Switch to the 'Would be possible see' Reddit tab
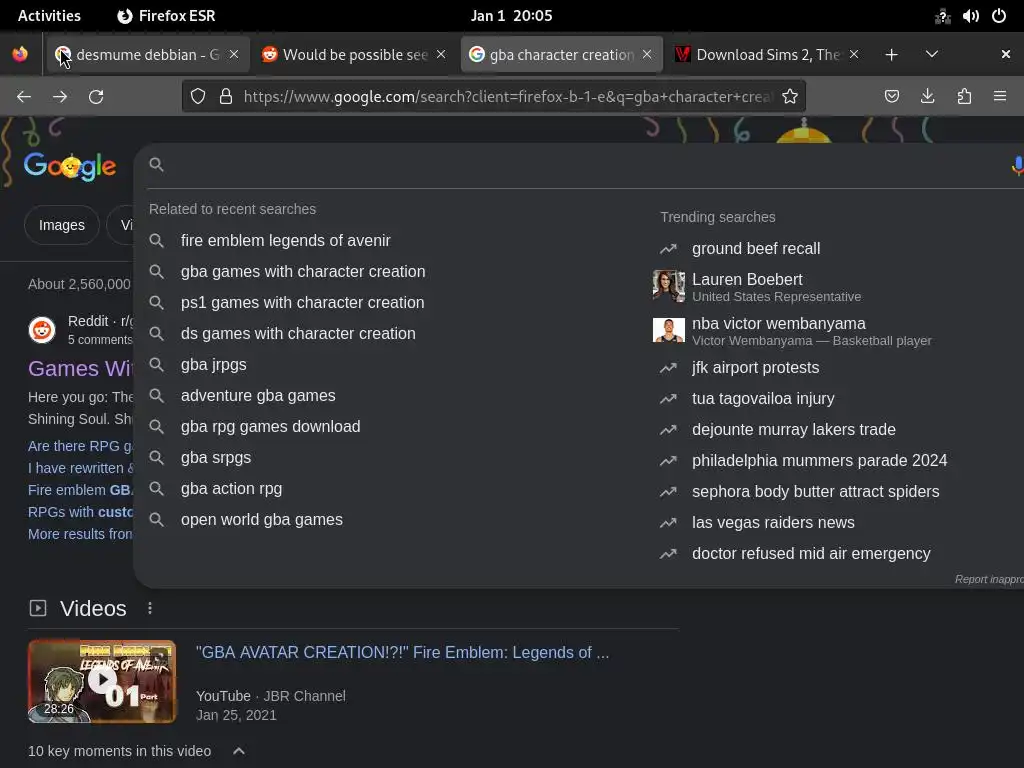 tap(354, 55)
